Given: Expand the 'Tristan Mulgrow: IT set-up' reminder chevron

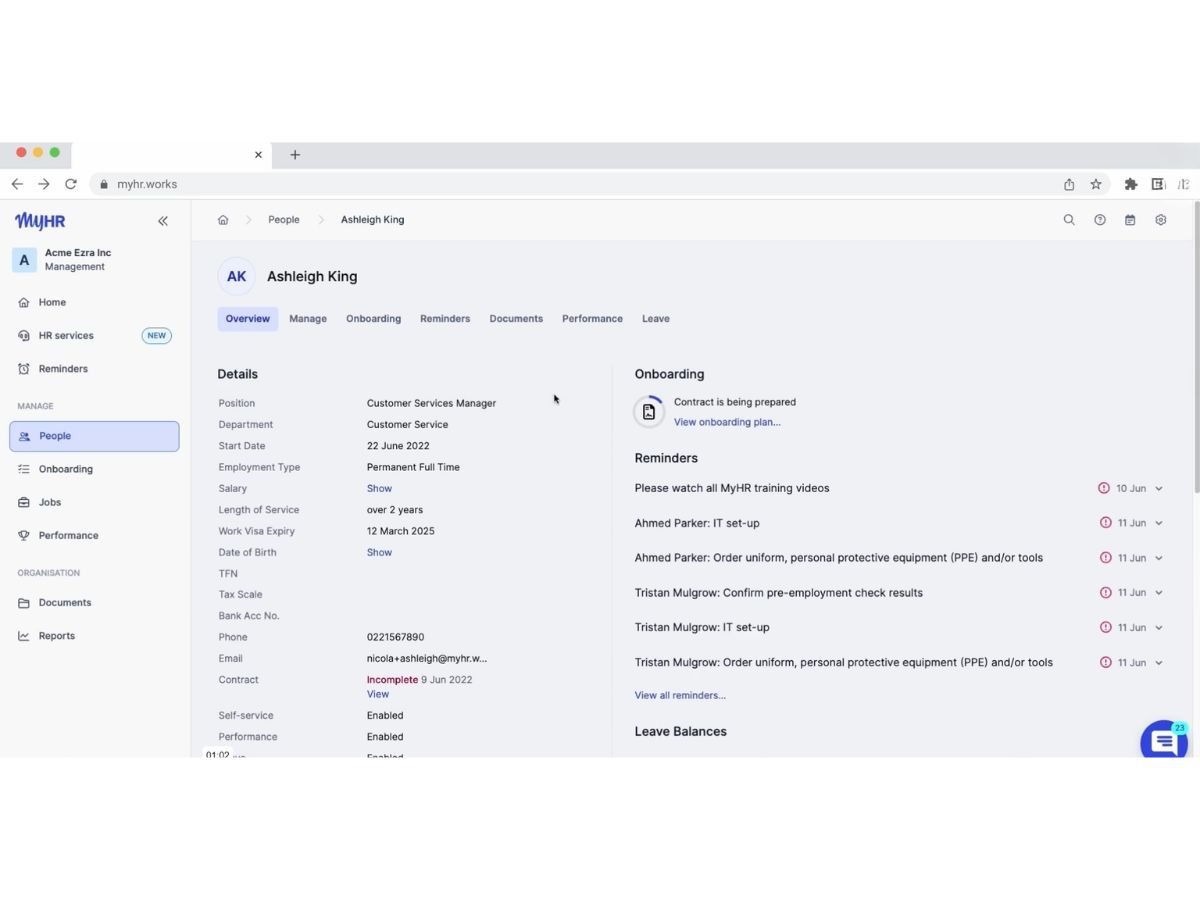Looking at the screenshot, I should pyautogui.click(x=1159, y=628).
